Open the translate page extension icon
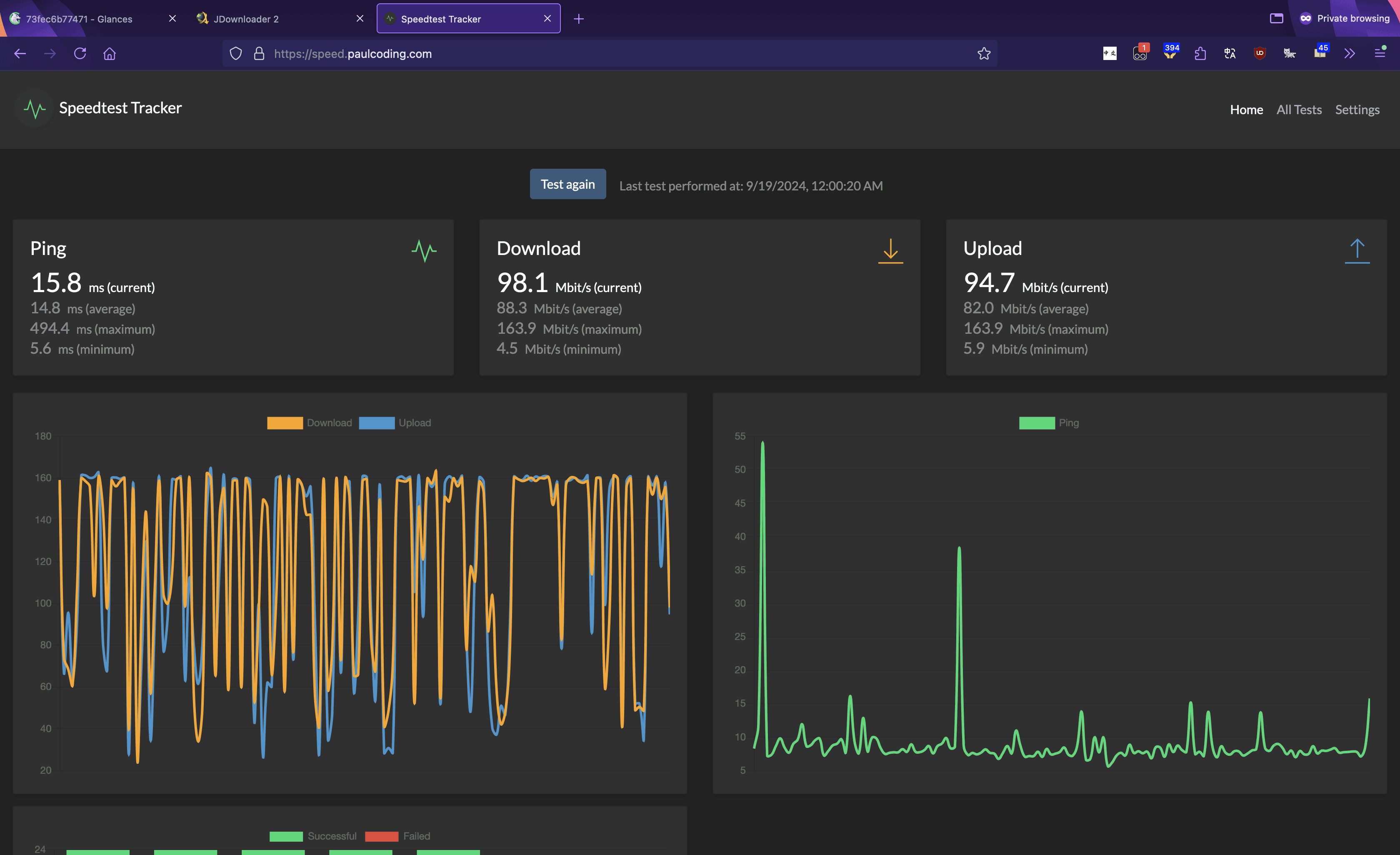 pyautogui.click(x=1230, y=53)
